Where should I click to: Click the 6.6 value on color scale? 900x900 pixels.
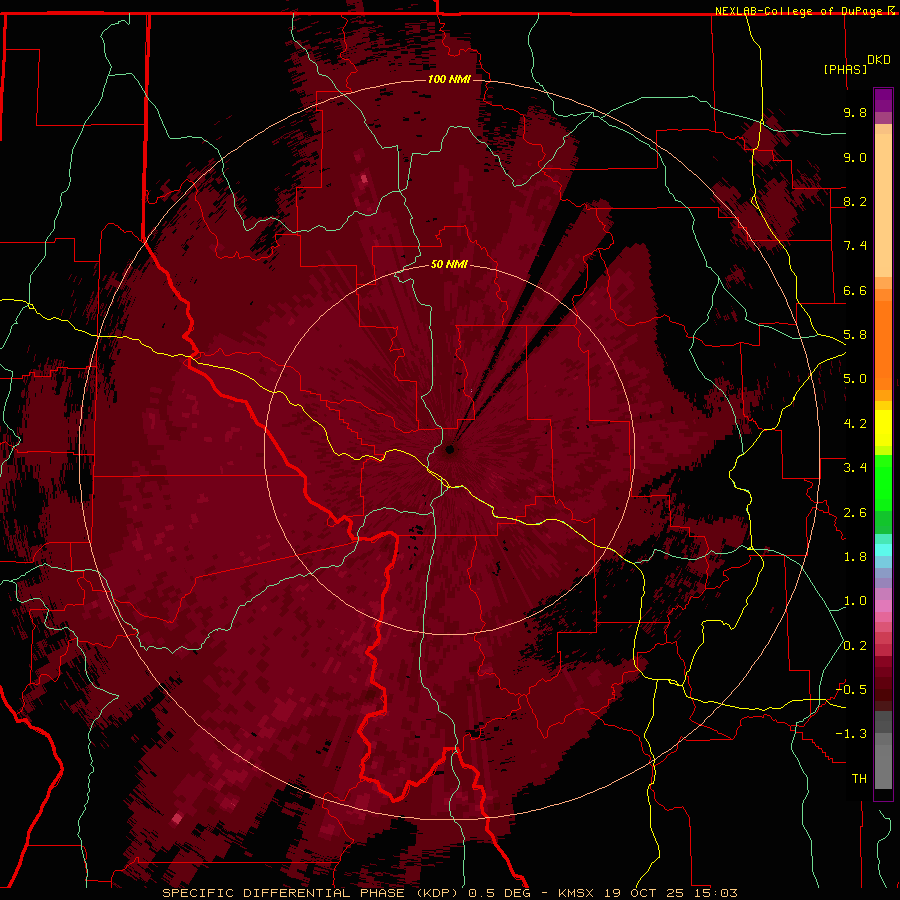coord(855,290)
